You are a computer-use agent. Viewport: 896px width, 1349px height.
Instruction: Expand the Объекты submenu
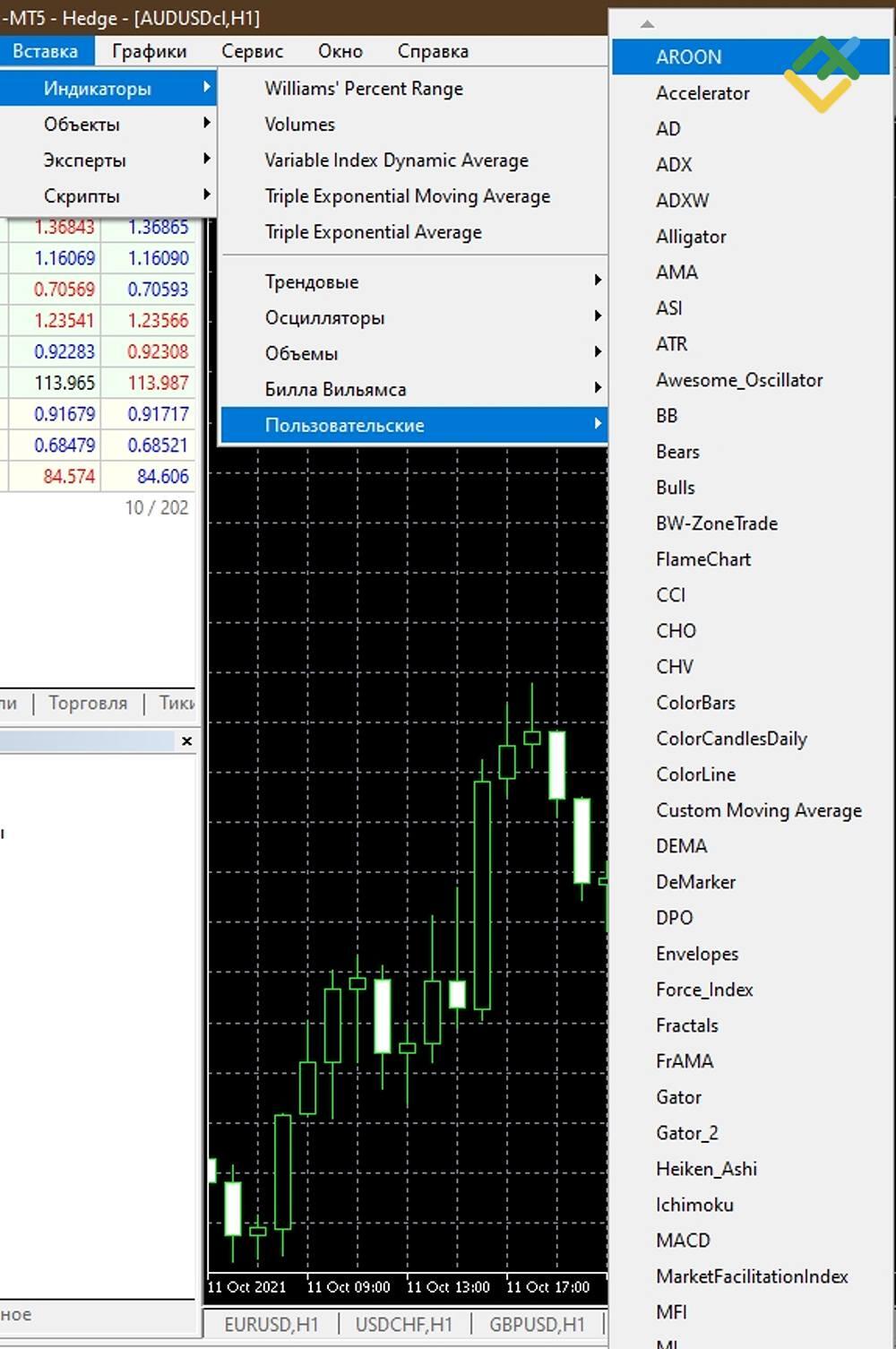coord(108,124)
